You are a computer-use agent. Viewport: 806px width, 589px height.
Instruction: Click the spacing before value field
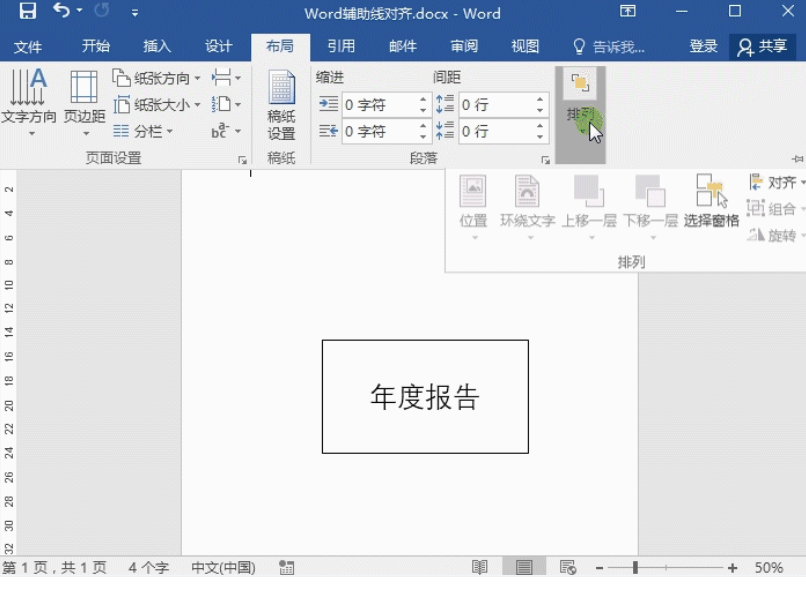pos(497,105)
